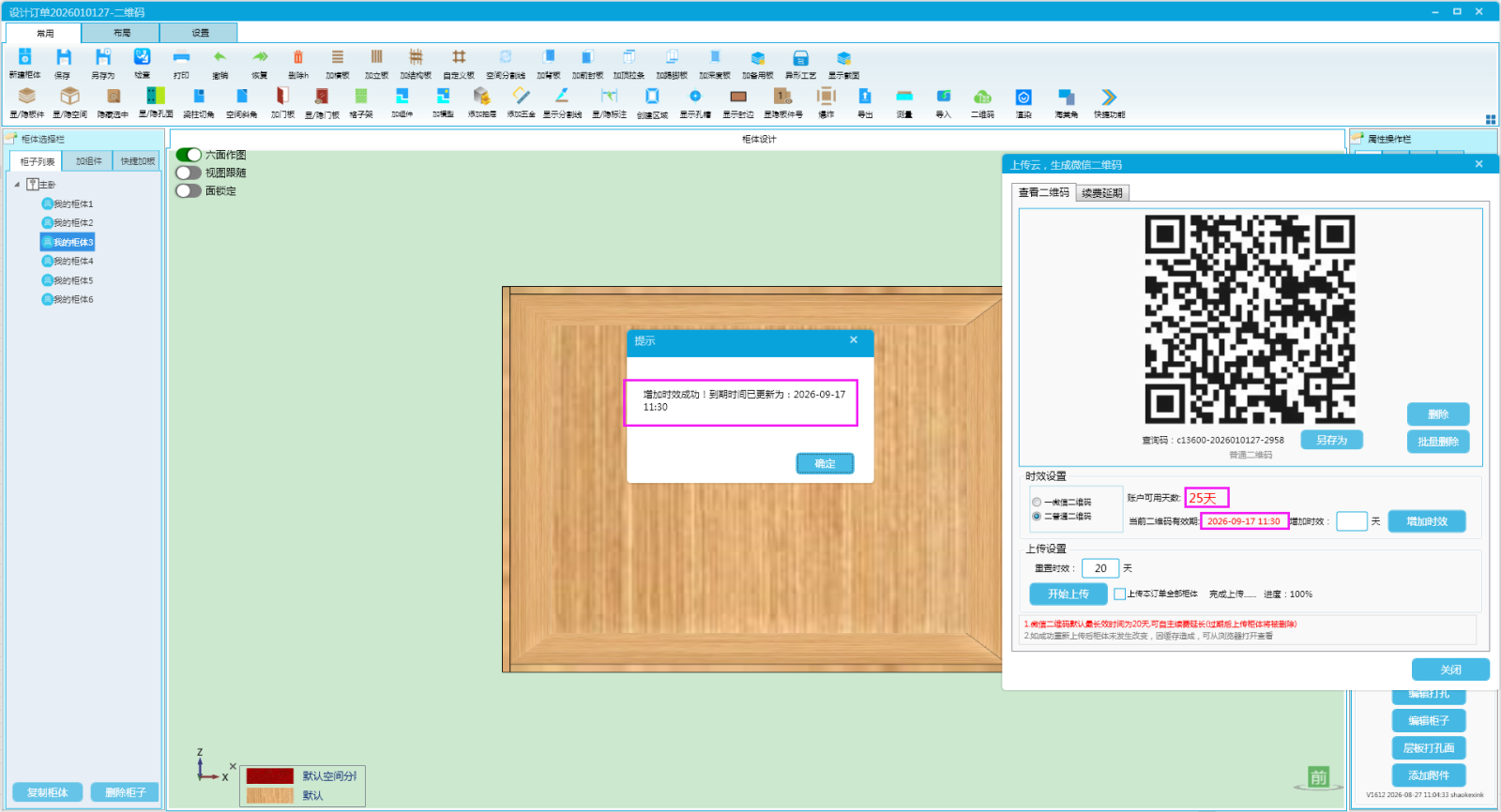The height and width of the screenshot is (812, 1501).
Task: Click the 渲染 (render) icon
Action: point(1023,96)
